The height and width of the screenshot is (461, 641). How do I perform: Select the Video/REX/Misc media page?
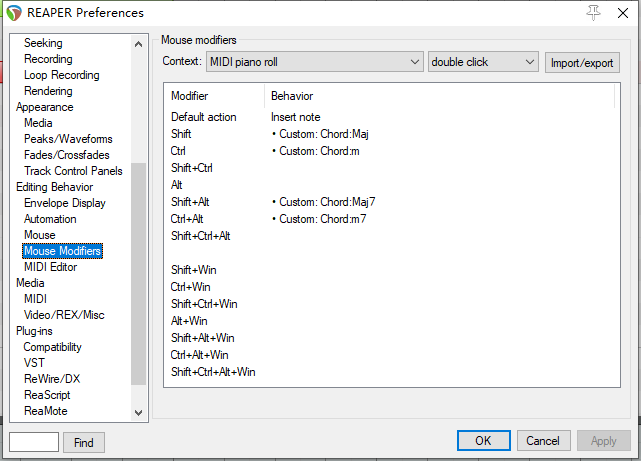pos(64,315)
